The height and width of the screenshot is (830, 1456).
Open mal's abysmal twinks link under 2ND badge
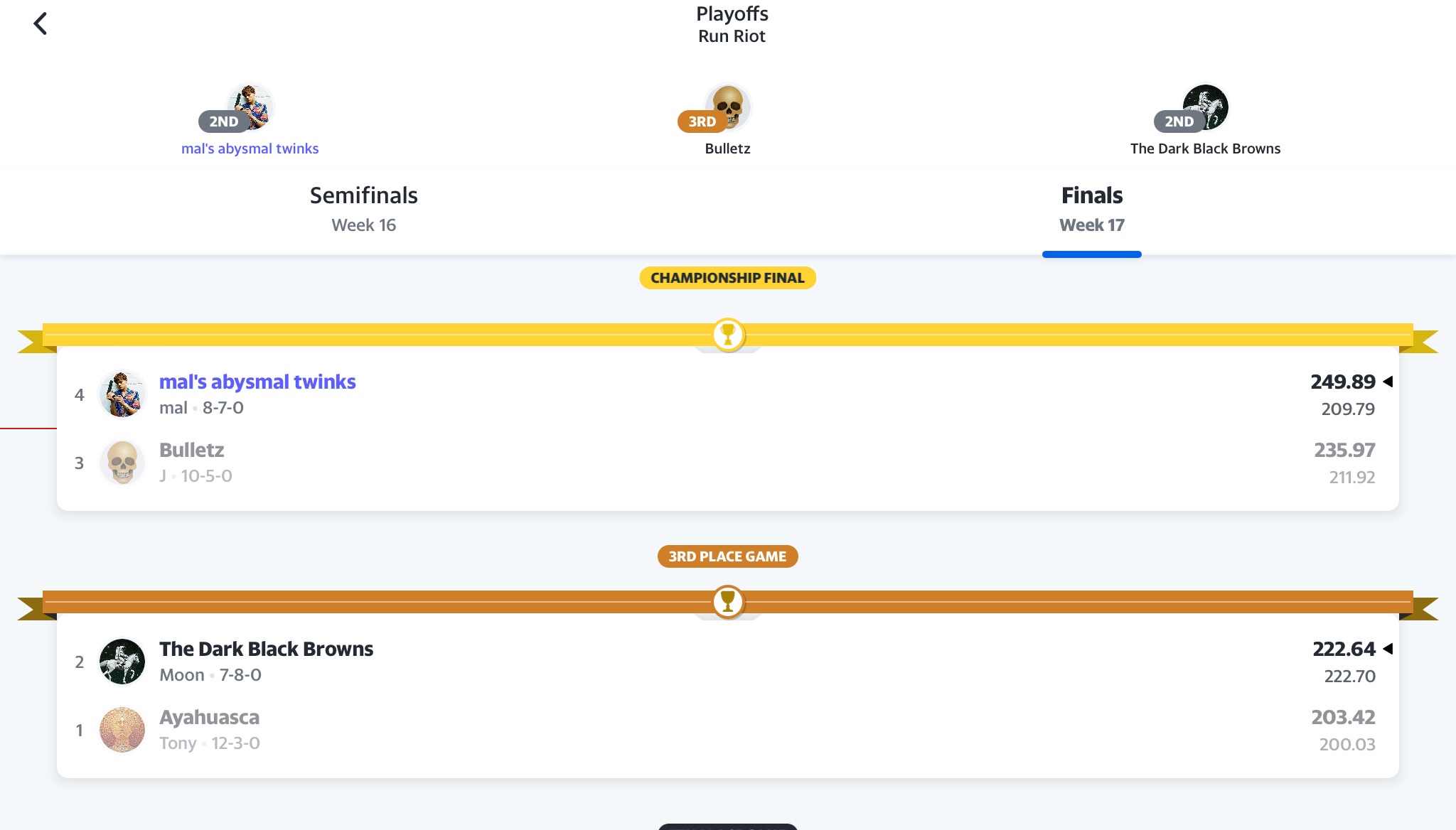tap(250, 149)
